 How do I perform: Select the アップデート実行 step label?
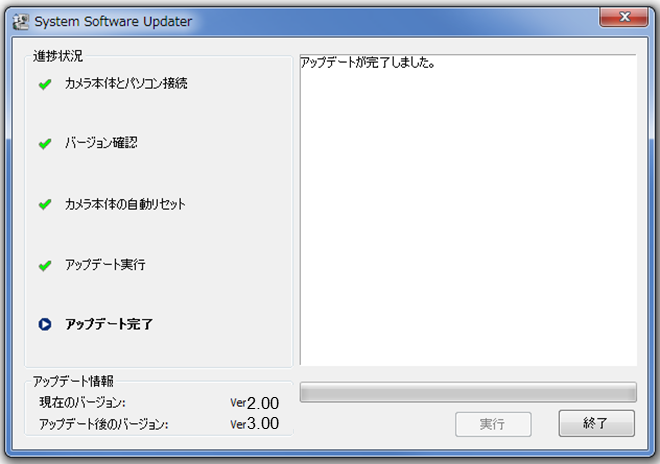click(104, 265)
